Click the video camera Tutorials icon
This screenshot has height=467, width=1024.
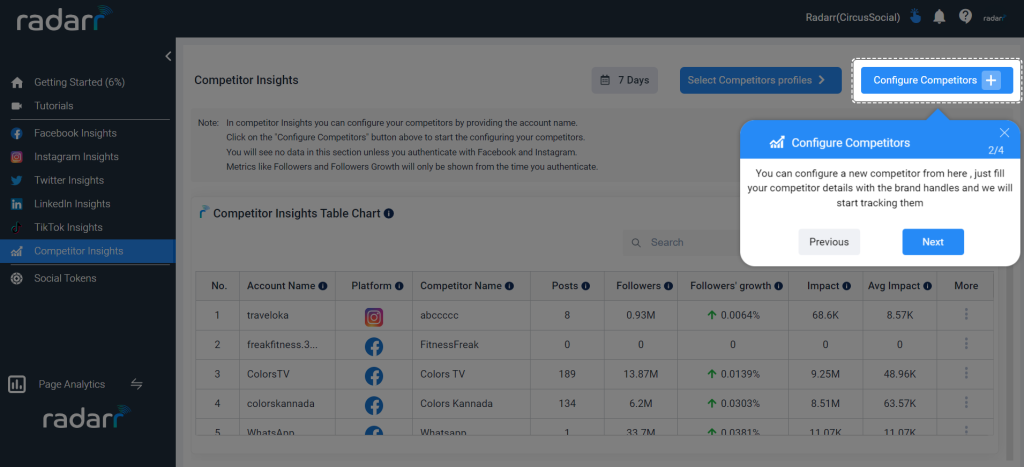click(17, 106)
